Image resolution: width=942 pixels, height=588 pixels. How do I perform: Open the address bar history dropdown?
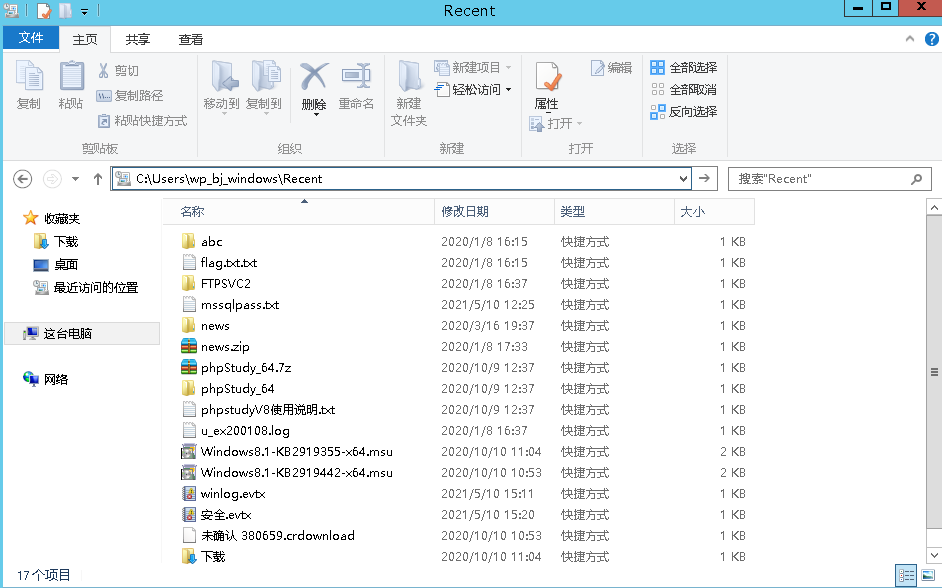coord(683,179)
